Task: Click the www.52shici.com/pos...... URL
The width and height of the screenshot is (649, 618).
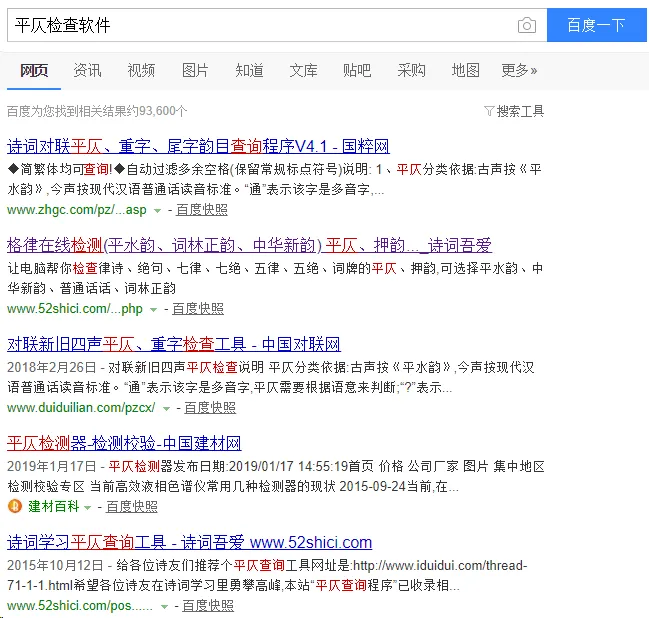Action: [80, 606]
